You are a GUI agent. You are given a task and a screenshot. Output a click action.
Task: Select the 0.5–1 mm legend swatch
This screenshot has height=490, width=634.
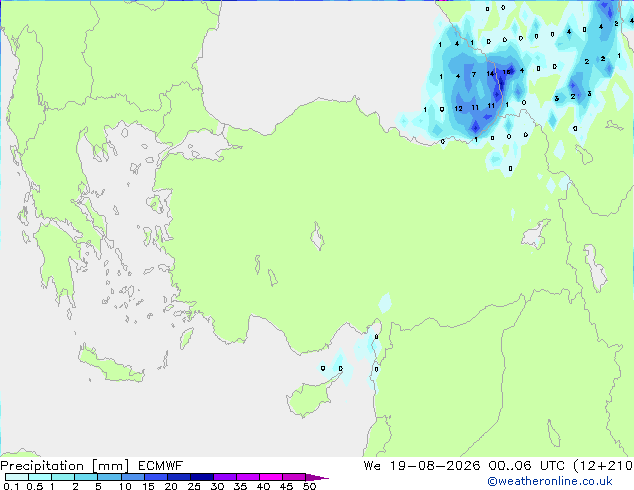[x=40, y=477]
